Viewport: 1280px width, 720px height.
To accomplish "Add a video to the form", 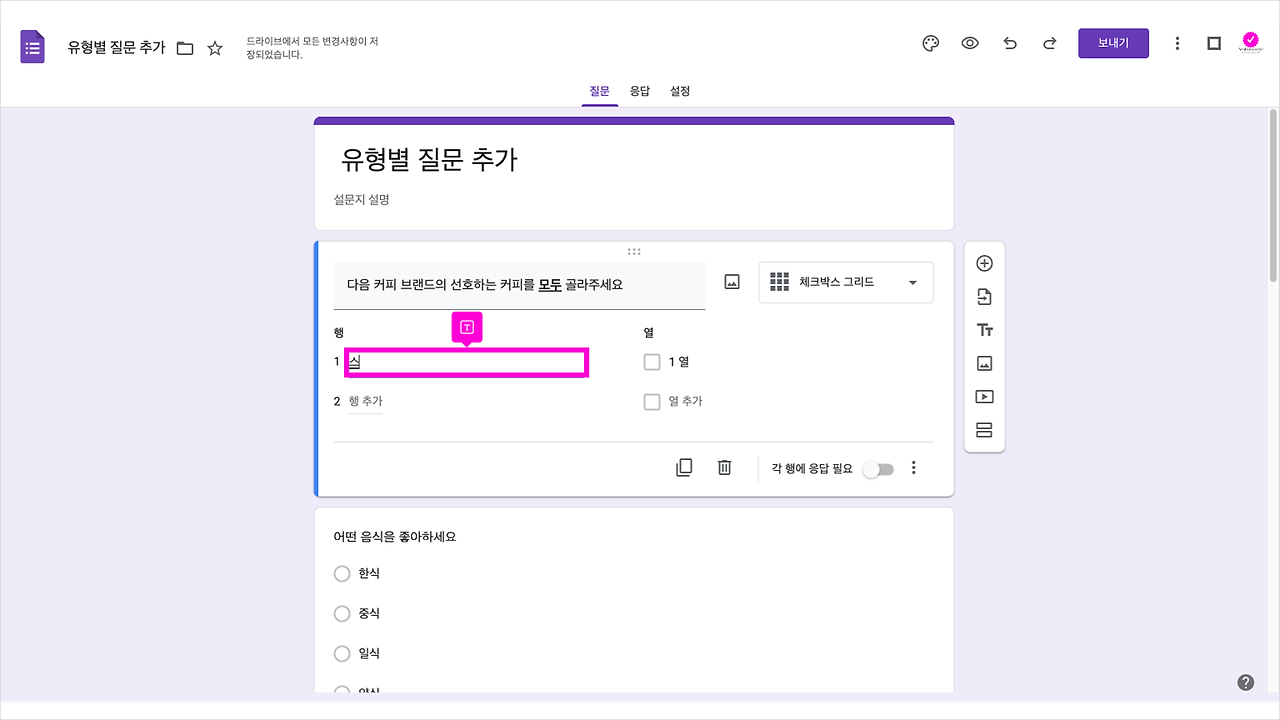I will coord(984,396).
